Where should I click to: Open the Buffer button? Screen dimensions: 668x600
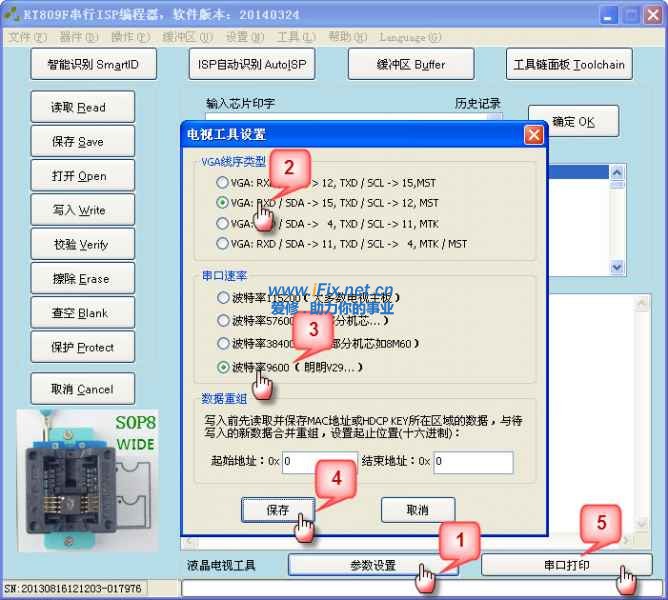(x=410, y=65)
